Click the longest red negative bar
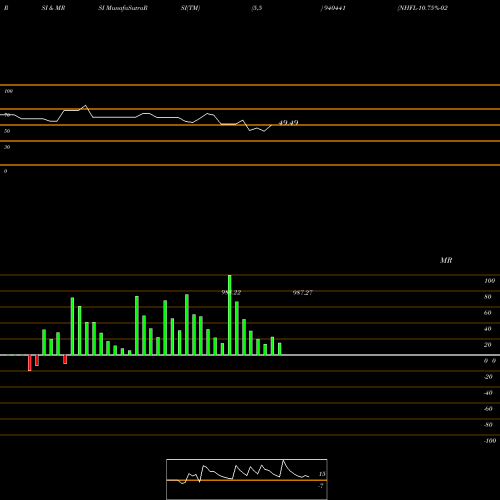500x500 pixels. click(30, 363)
